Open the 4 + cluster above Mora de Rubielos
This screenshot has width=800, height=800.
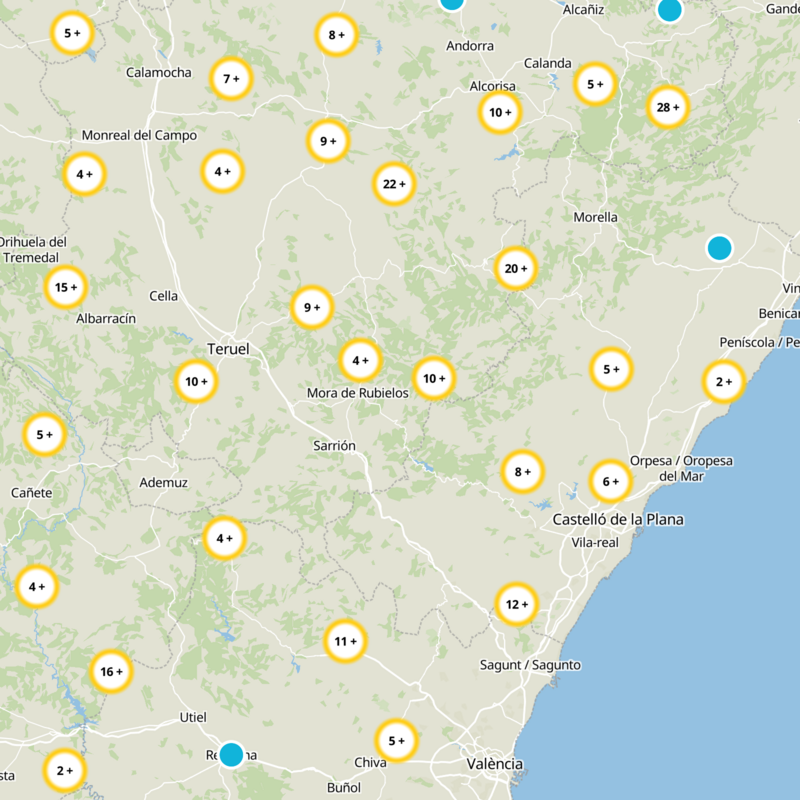pyautogui.click(x=360, y=360)
